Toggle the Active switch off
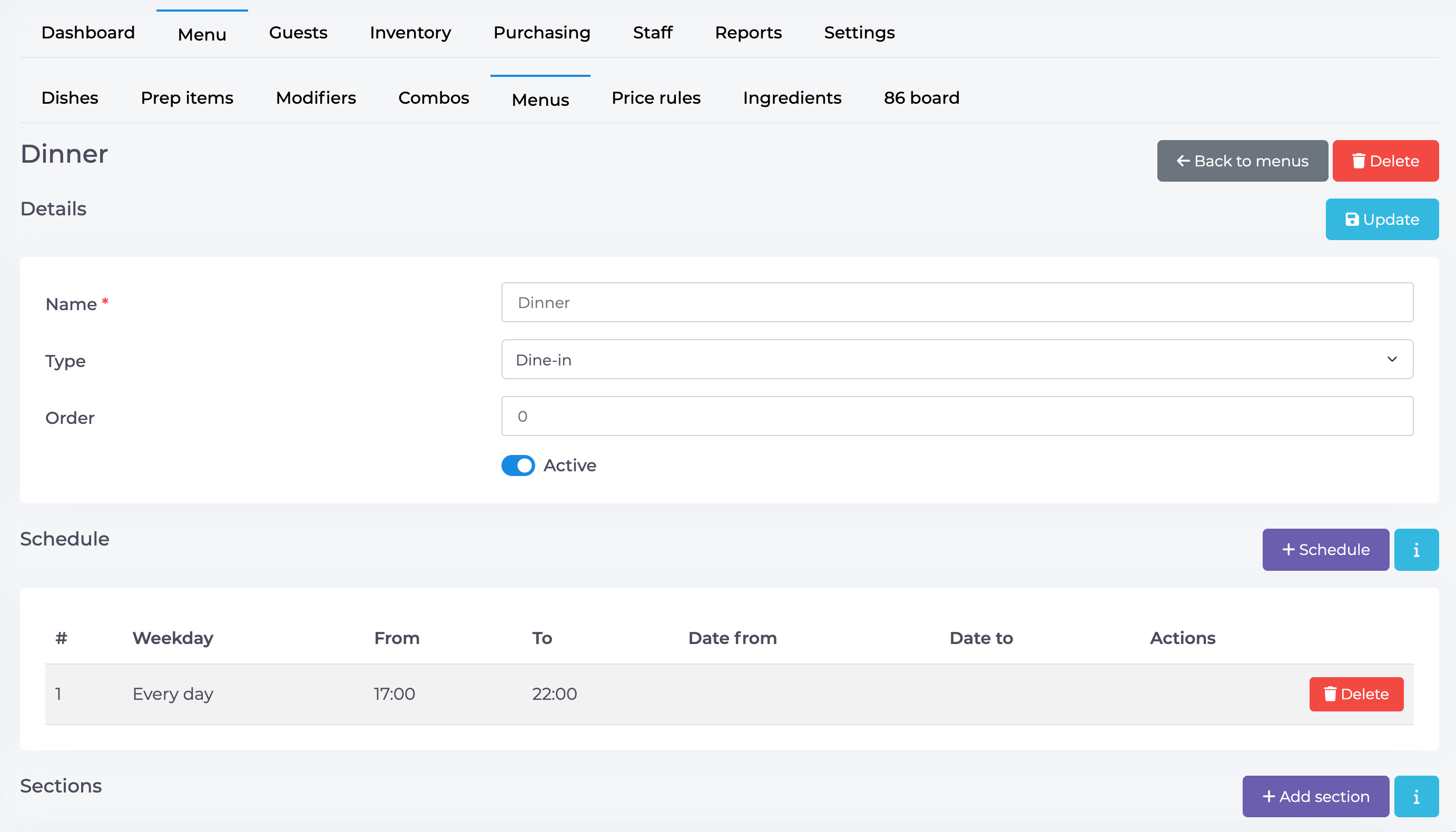The width and height of the screenshot is (1456, 832). click(518, 465)
